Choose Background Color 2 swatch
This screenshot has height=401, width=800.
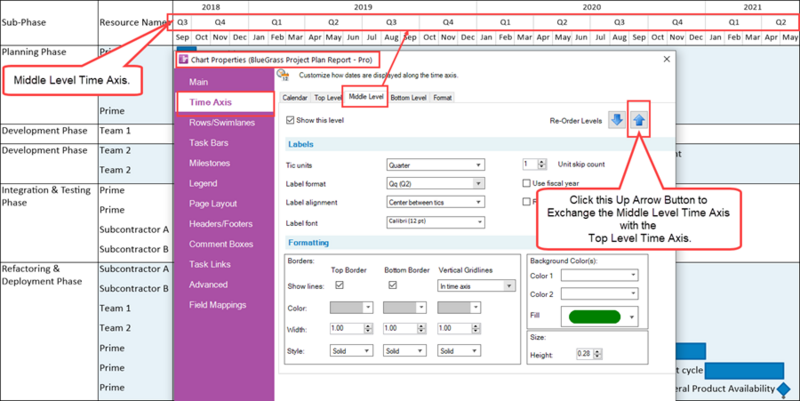point(599,294)
